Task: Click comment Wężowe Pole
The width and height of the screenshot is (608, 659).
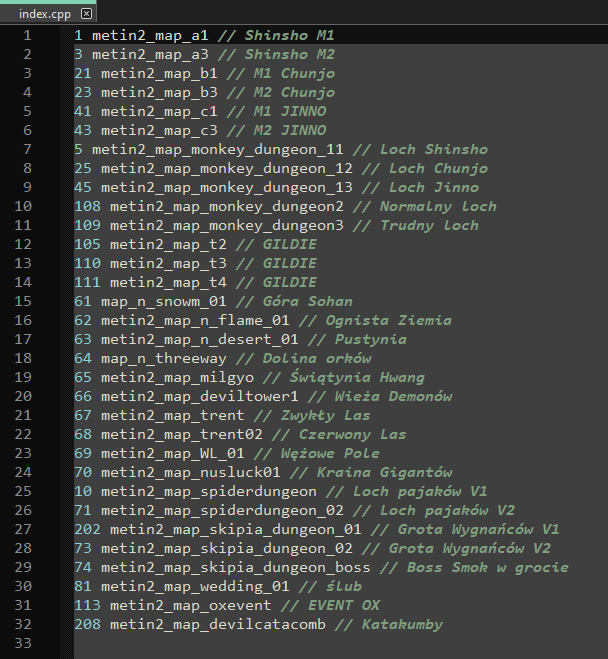Action: click(330, 453)
